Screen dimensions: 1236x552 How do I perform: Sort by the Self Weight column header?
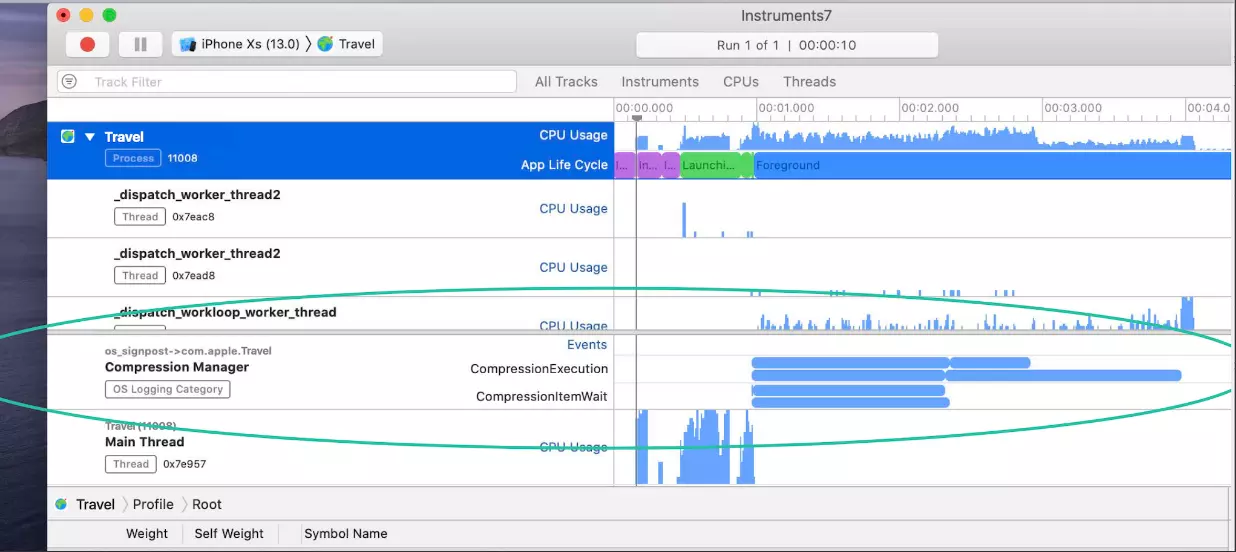tap(229, 534)
